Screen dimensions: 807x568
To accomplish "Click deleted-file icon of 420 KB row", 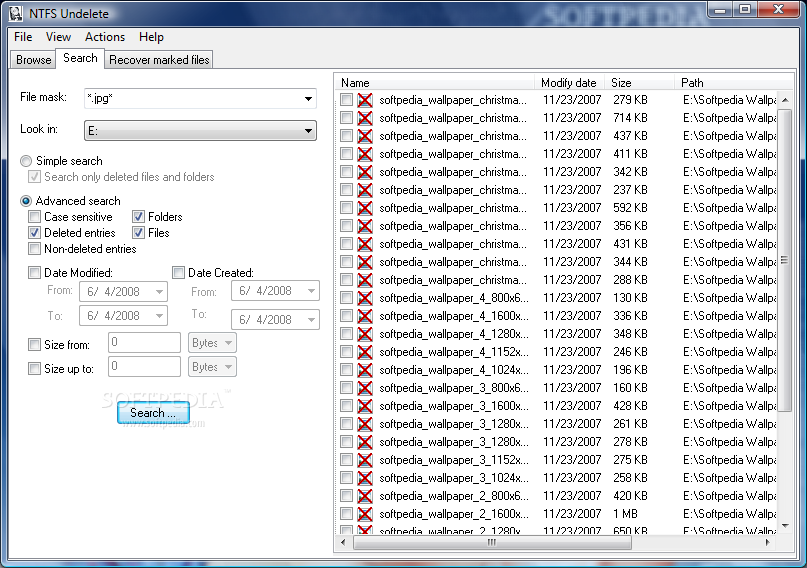I will 365,496.
